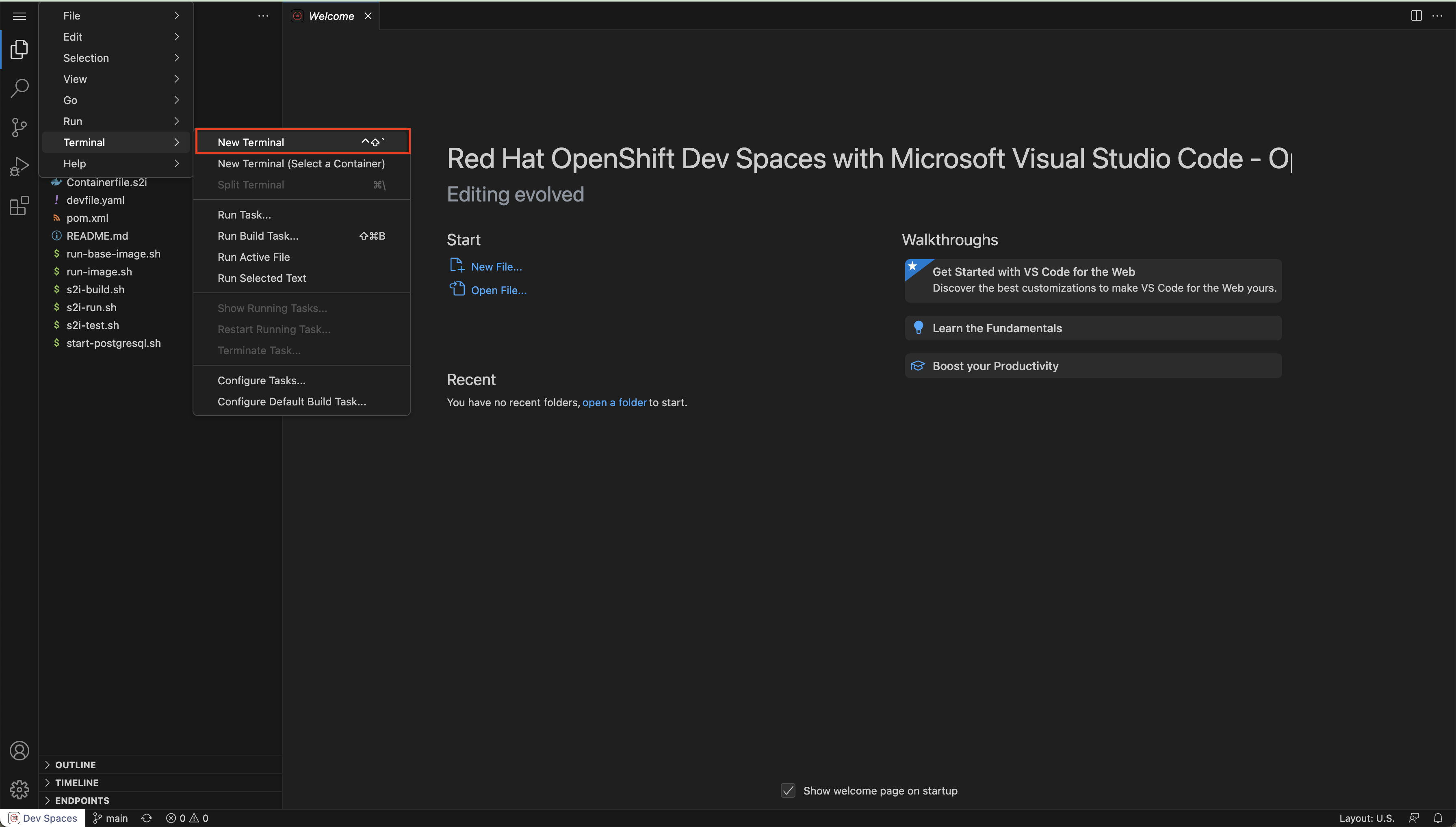Choose Run Task... menu item
The height and width of the screenshot is (827, 1456).
(x=302, y=215)
